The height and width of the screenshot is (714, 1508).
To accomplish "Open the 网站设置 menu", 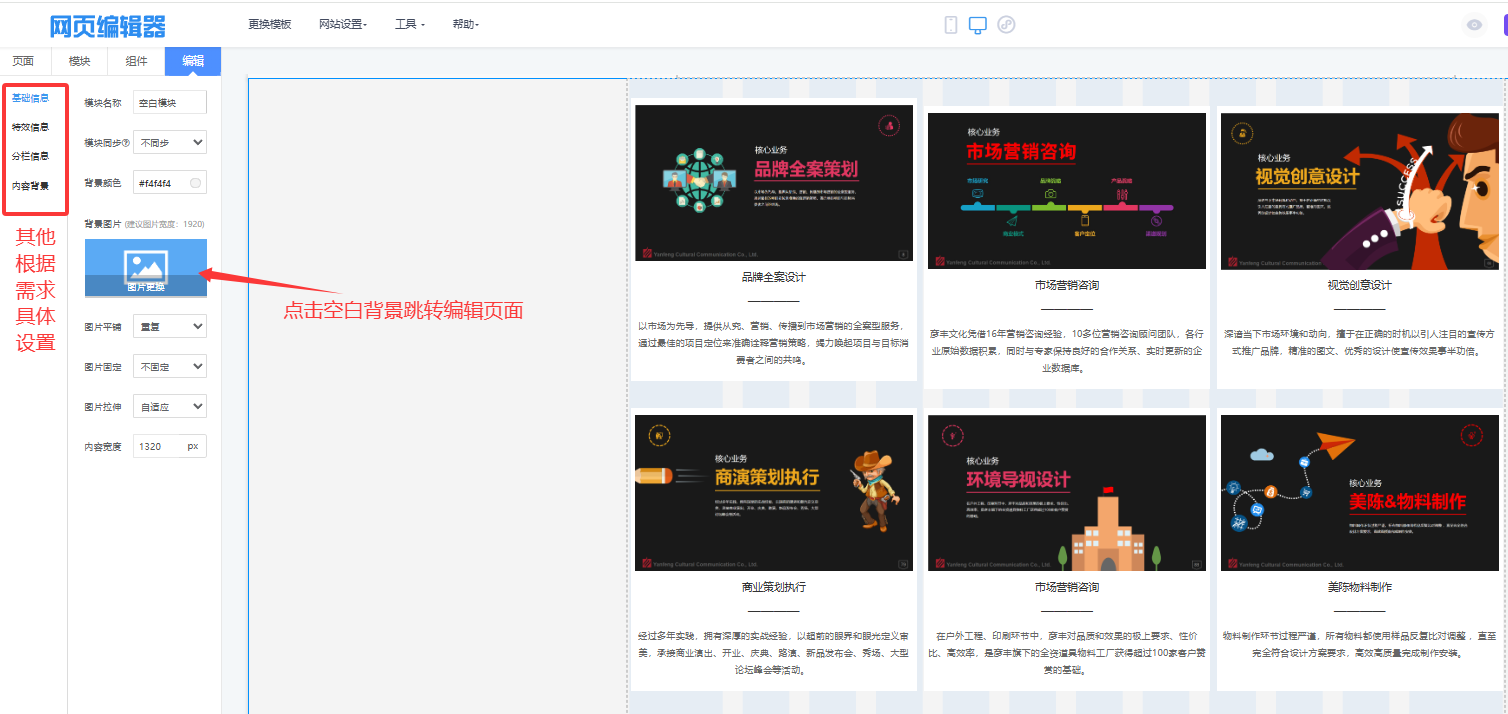I will click(342, 24).
